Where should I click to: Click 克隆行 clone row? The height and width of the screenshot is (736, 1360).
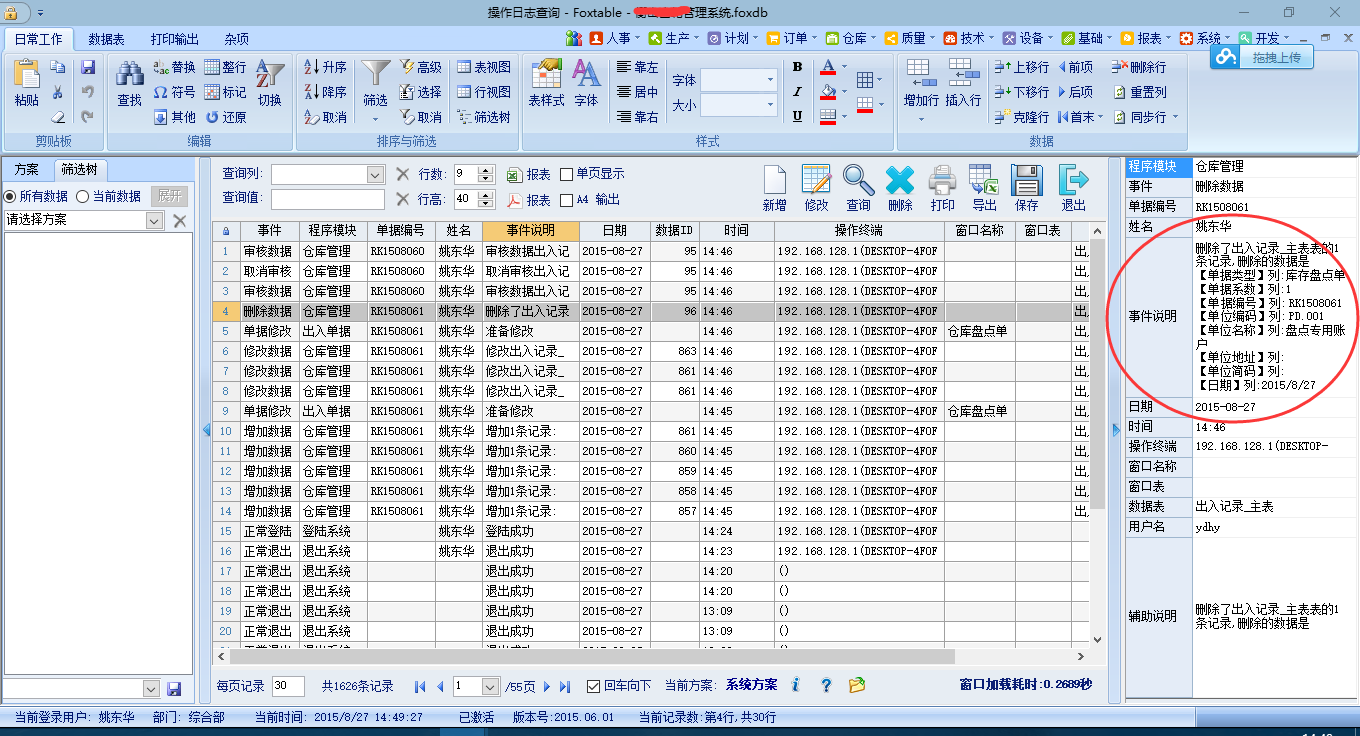pos(1021,117)
